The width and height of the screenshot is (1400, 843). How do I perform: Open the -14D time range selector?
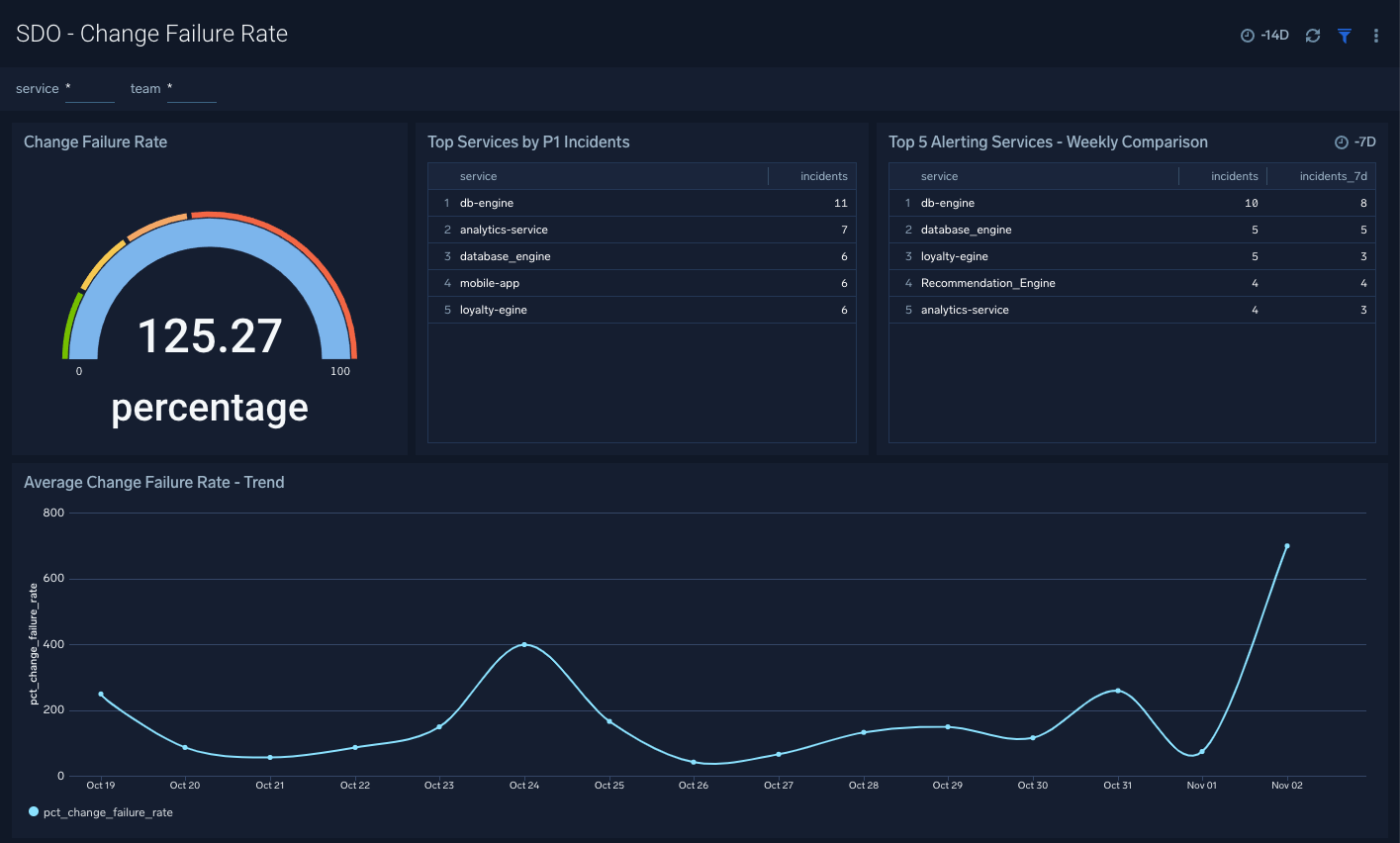[1274, 35]
